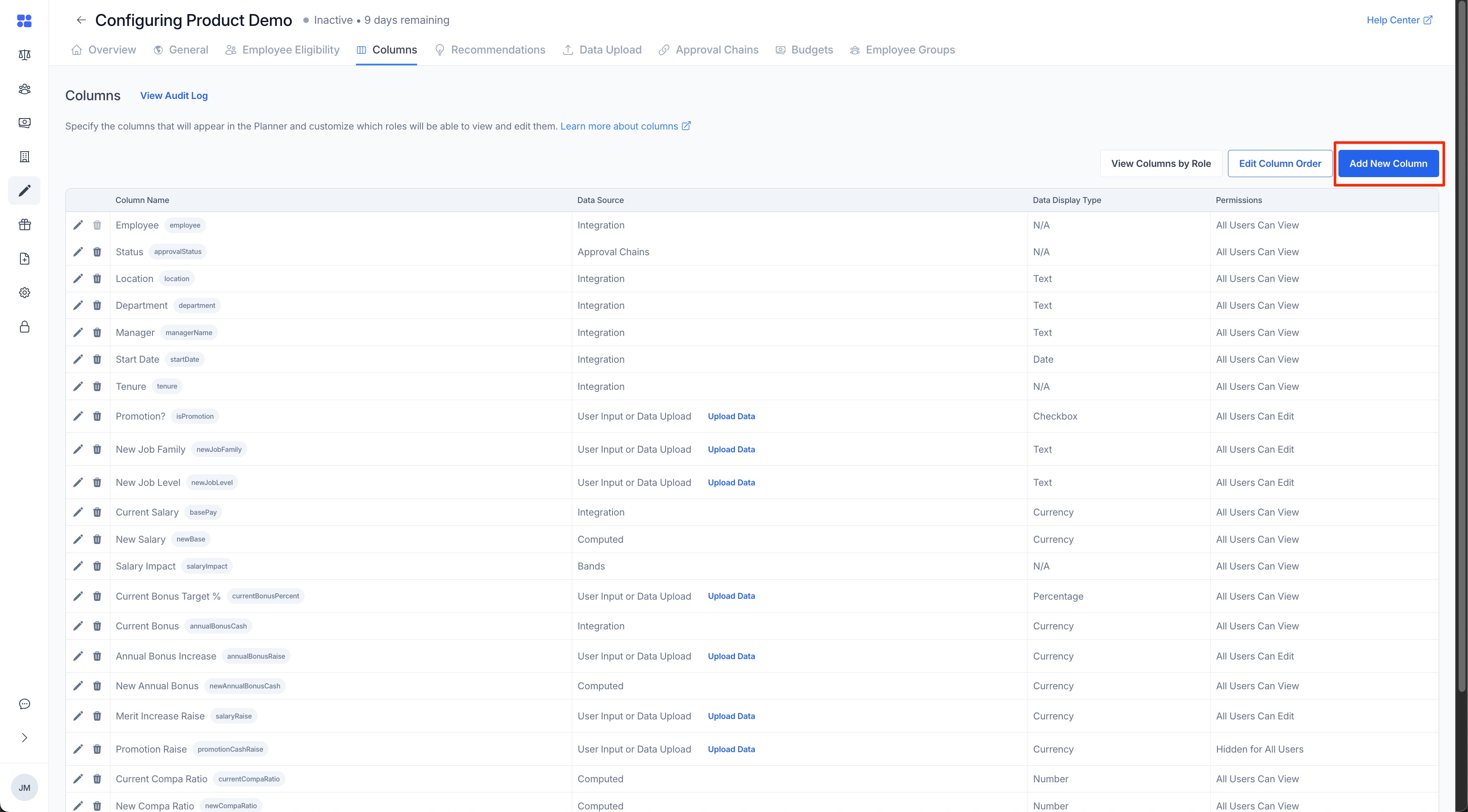
Task: Switch to the Overview tab
Action: click(x=111, y=50)
